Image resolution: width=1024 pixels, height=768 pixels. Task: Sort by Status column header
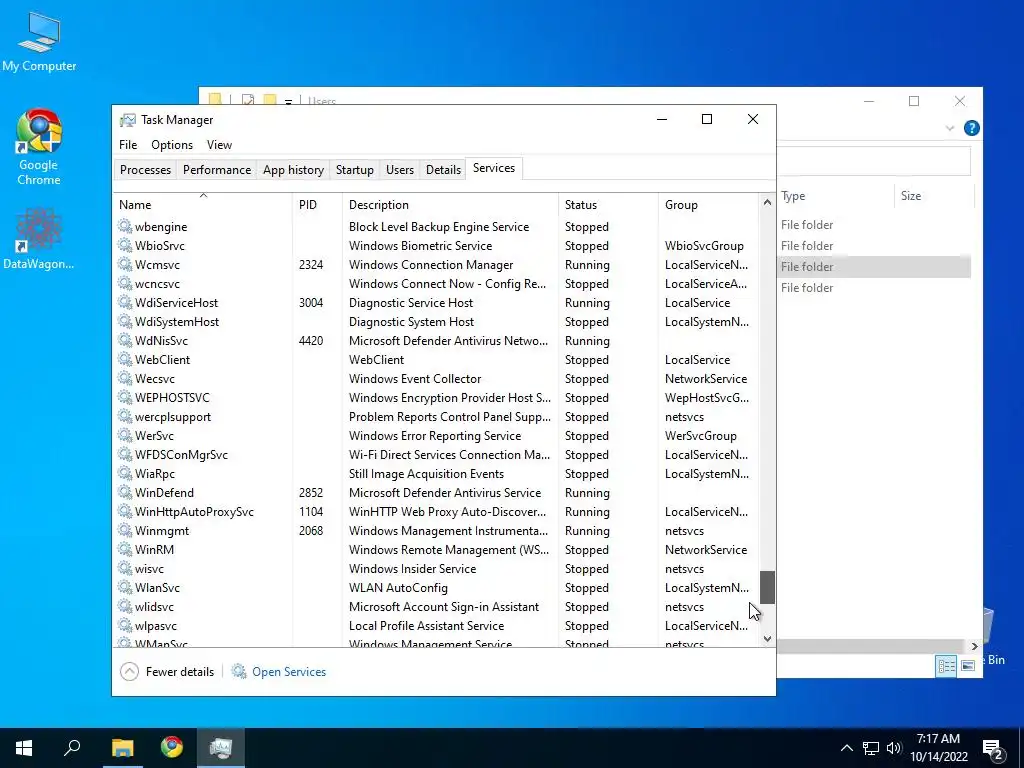[609, 204]
